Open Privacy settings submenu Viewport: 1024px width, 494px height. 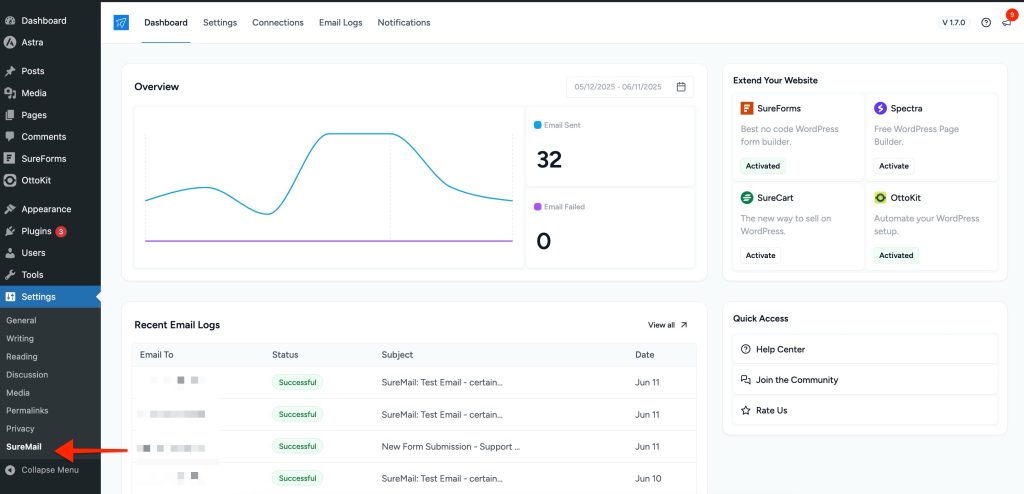[x=20, y=429]
